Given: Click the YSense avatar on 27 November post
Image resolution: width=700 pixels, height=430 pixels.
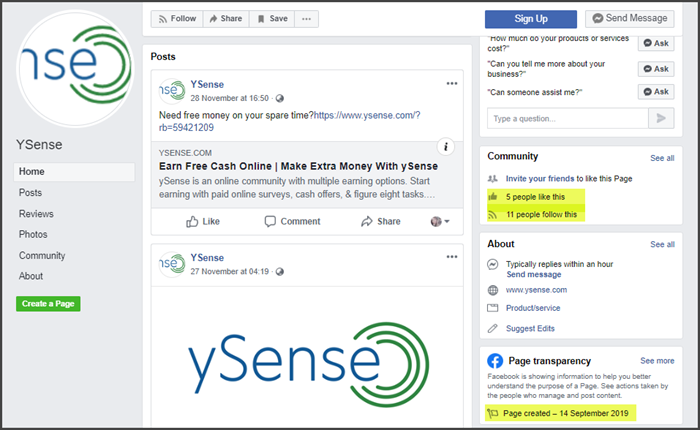Looking at the screenshot, I should 172,264.
